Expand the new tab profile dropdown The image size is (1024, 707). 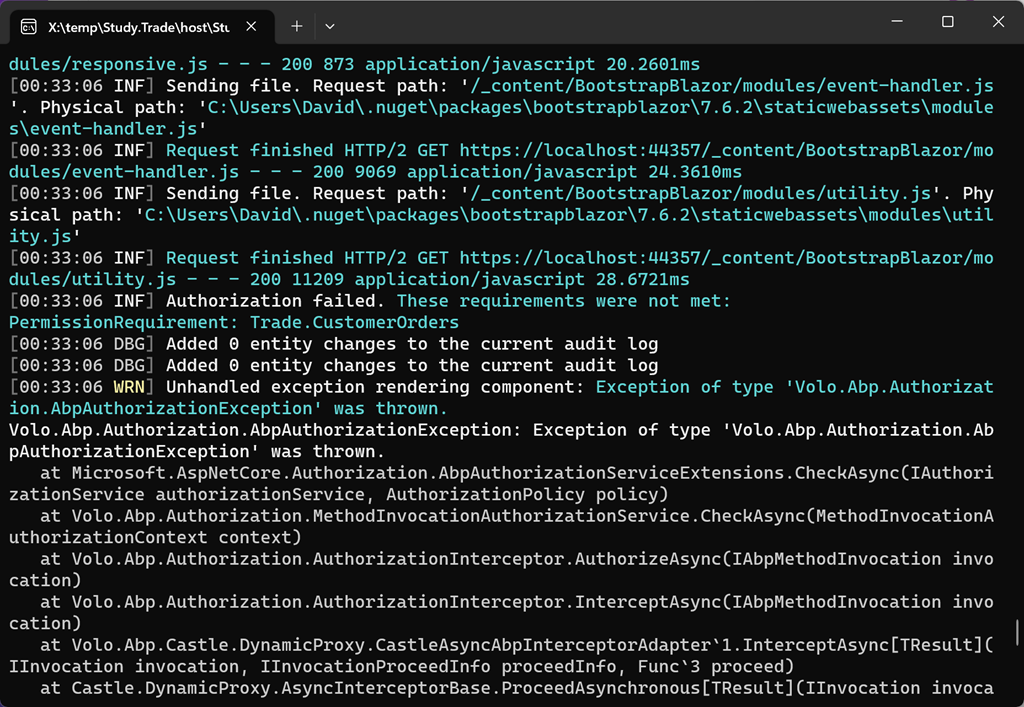[330, 26]
